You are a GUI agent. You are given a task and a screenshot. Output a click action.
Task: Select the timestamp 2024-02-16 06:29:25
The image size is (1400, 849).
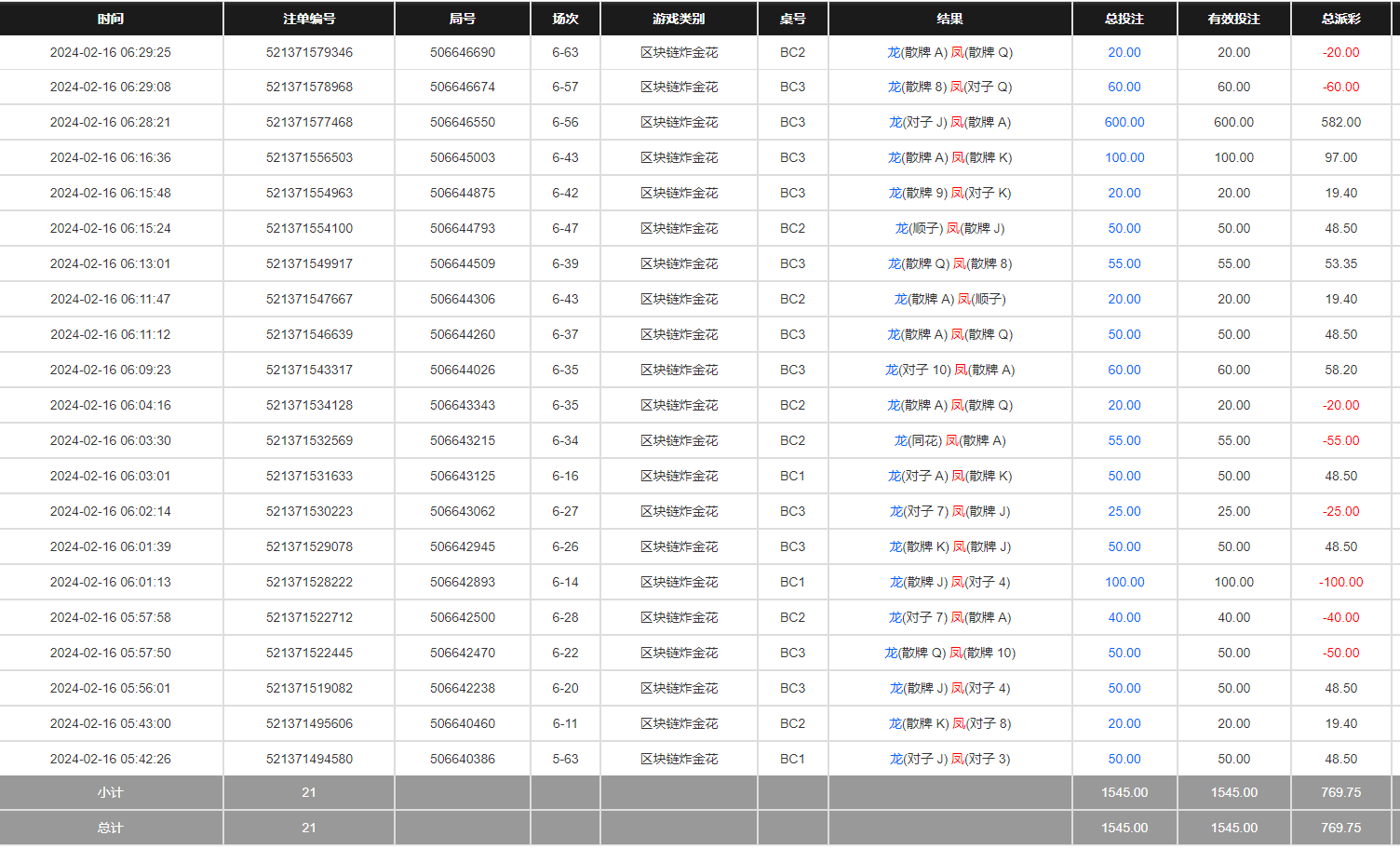[x=111, y=52]
